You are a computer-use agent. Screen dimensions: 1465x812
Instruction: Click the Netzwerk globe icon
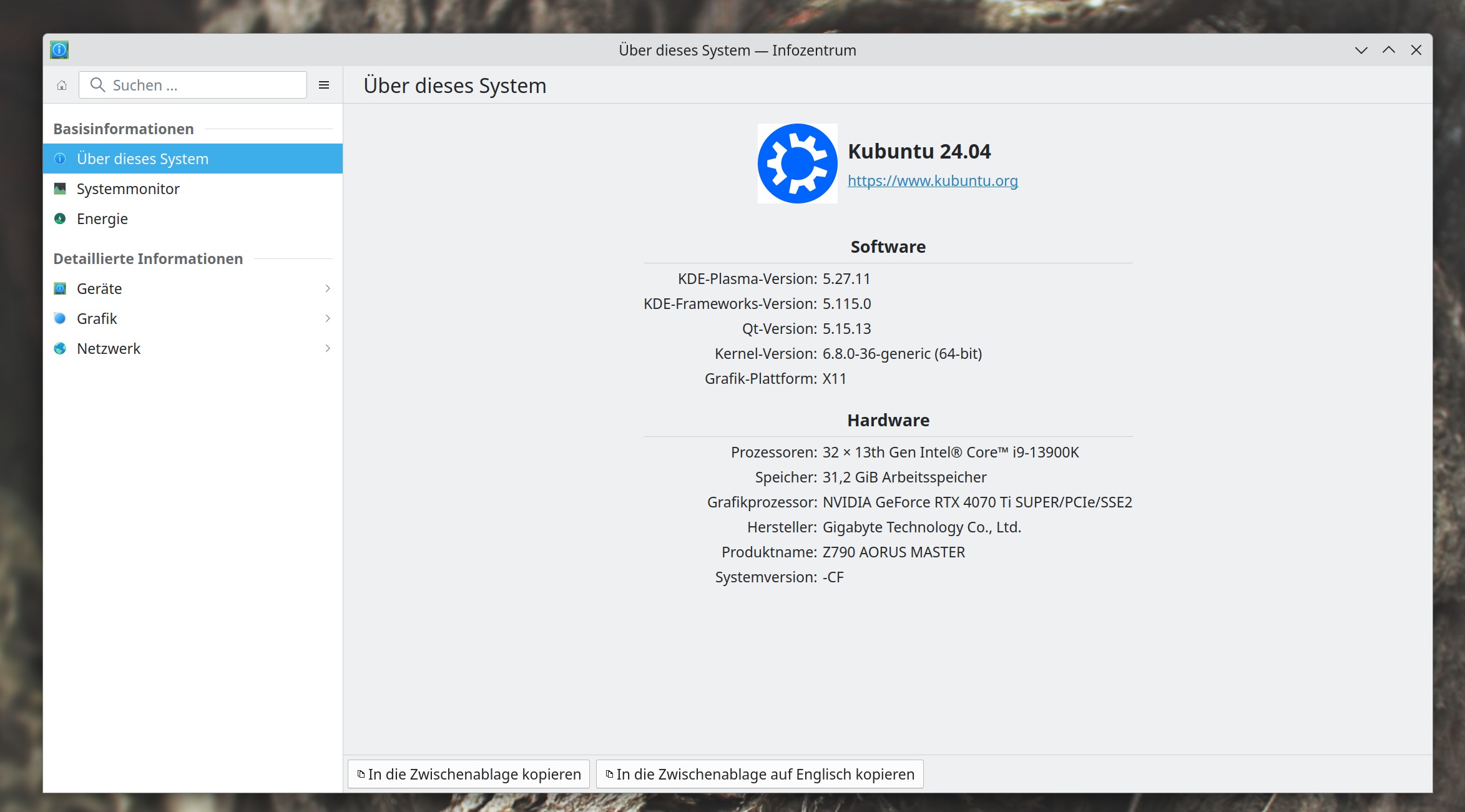coord(60,349)
